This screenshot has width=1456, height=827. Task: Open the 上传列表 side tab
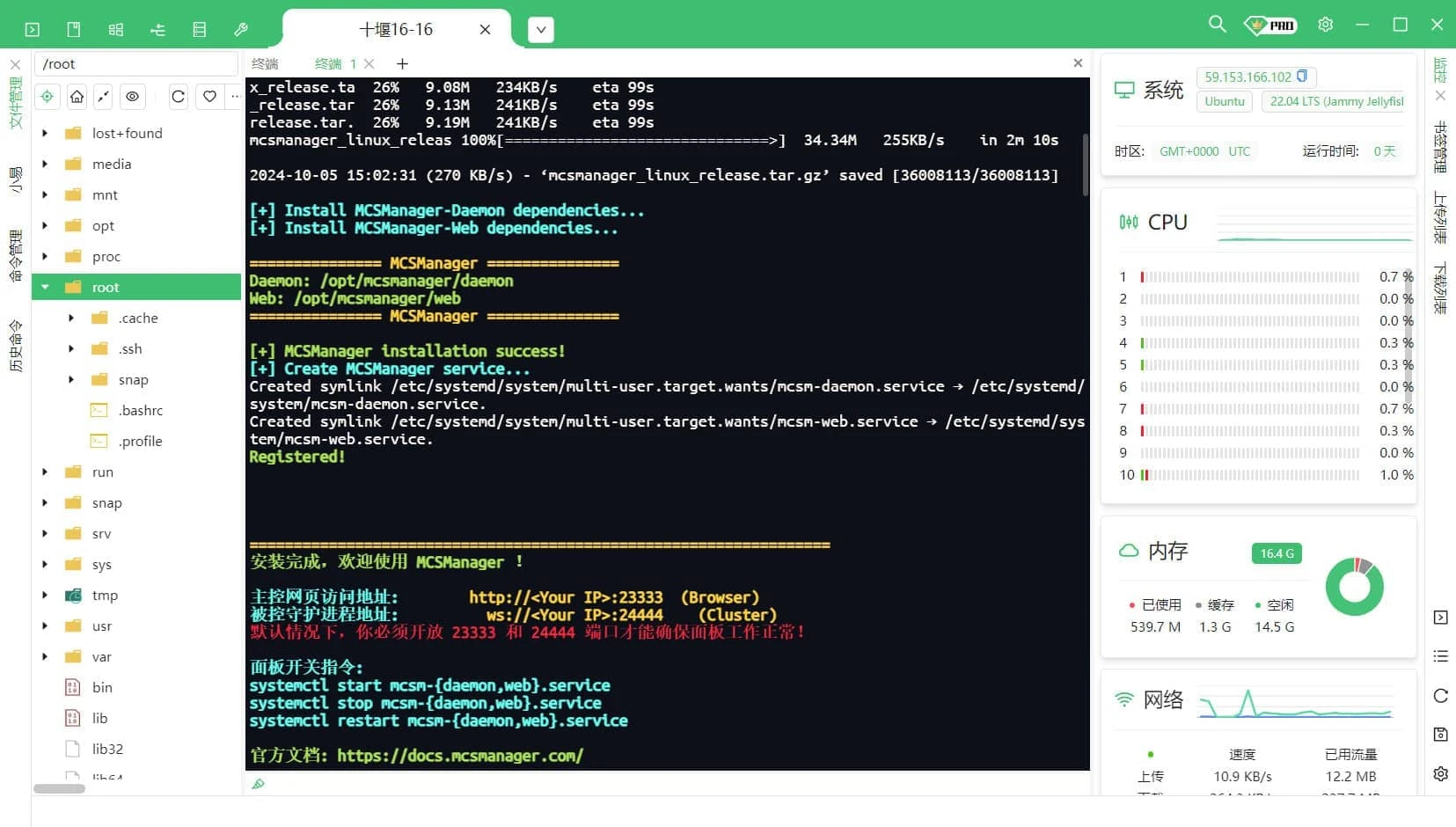[1440, 217]
